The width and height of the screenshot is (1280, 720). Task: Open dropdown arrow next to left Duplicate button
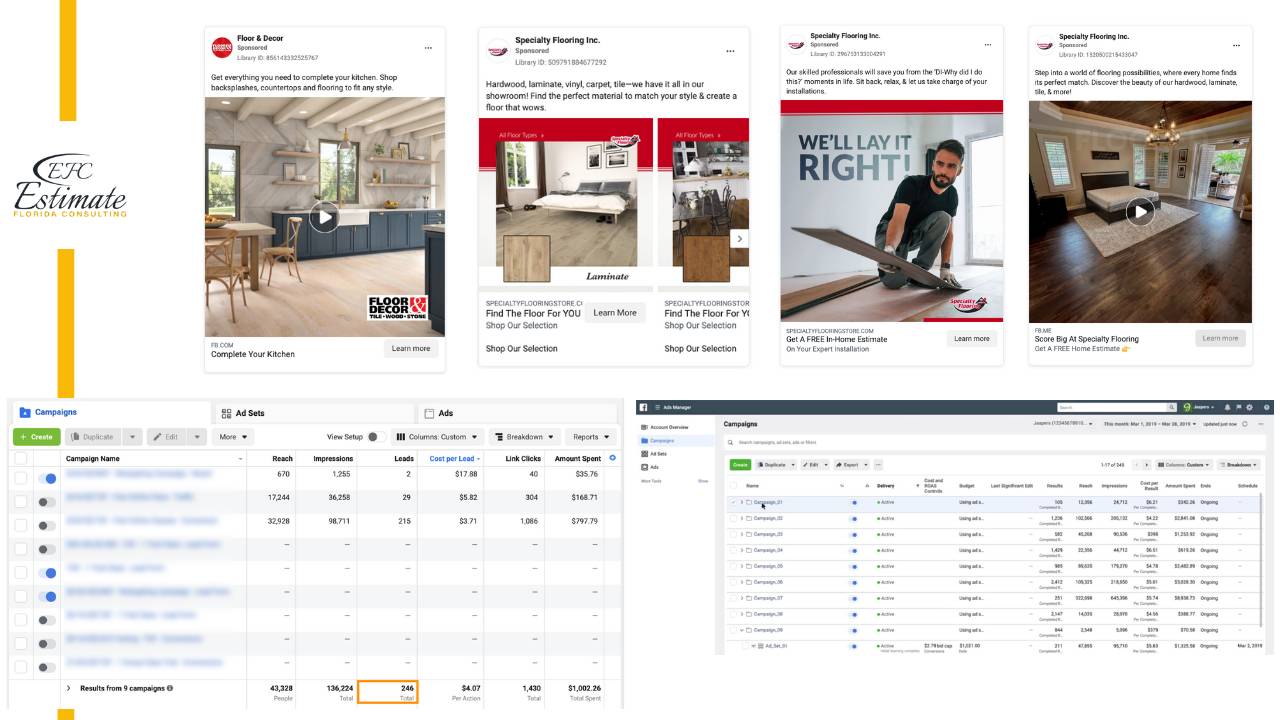(132, 437)
